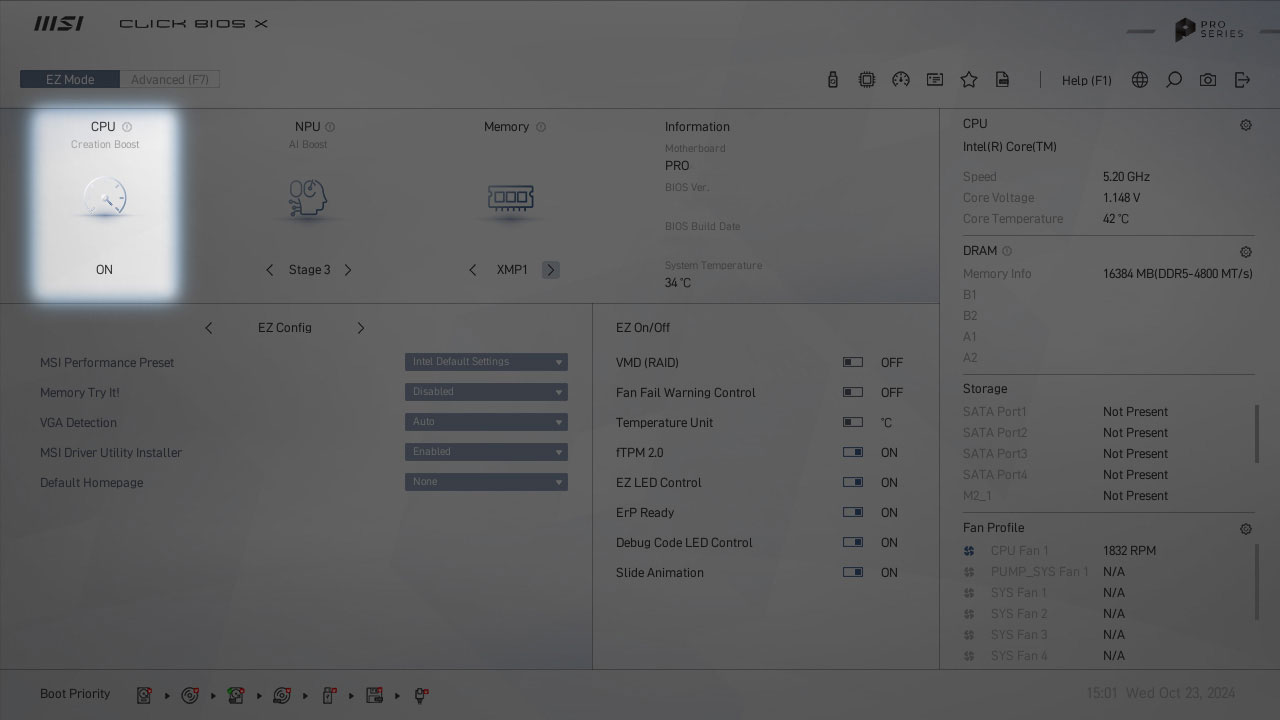This screenshot has width=1280, height=720.
Task: Click the CPU chip icon in toolbar
Action: point(867,80)
